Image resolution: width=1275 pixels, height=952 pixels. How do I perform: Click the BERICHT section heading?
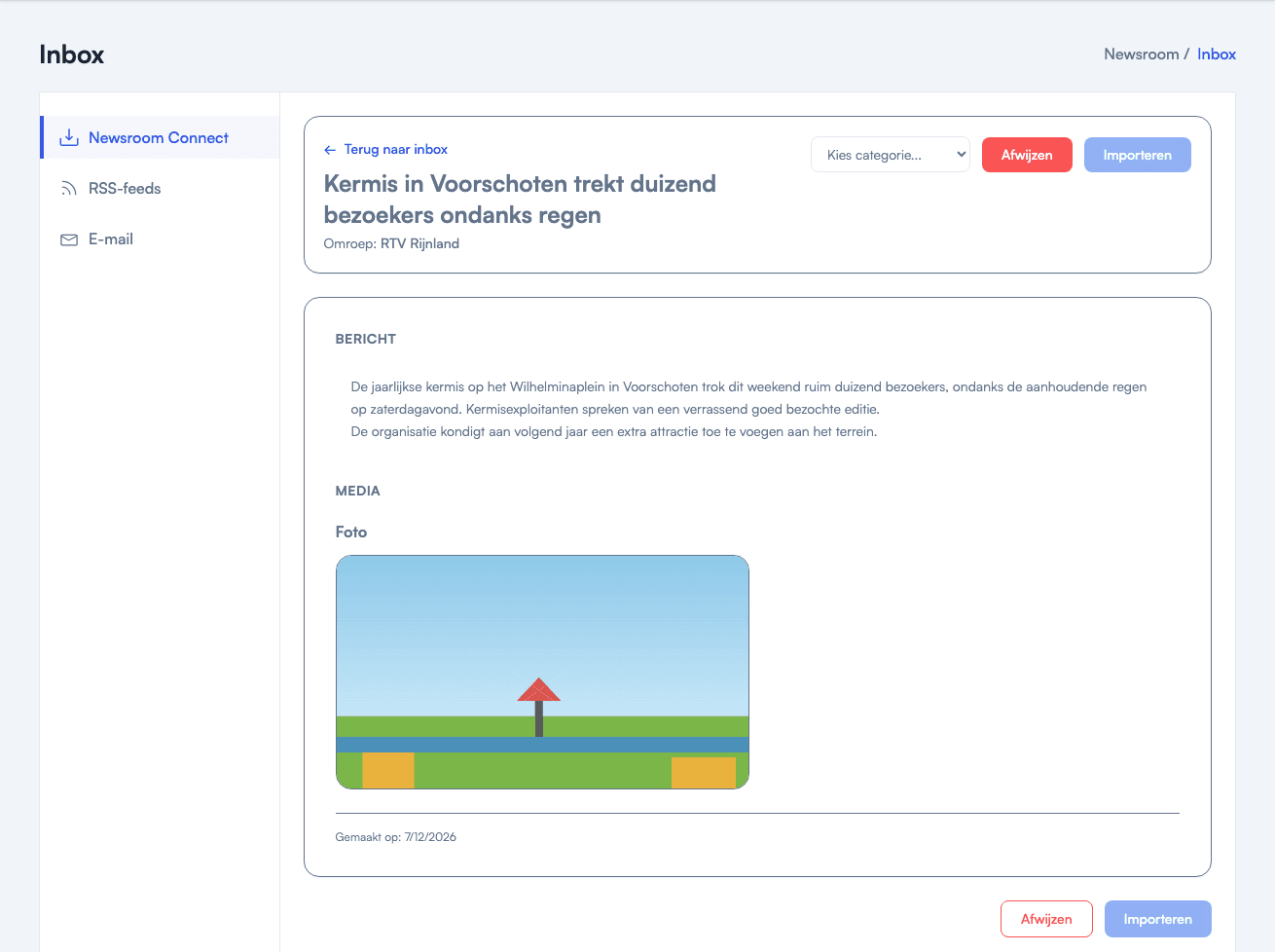point(366,339)
